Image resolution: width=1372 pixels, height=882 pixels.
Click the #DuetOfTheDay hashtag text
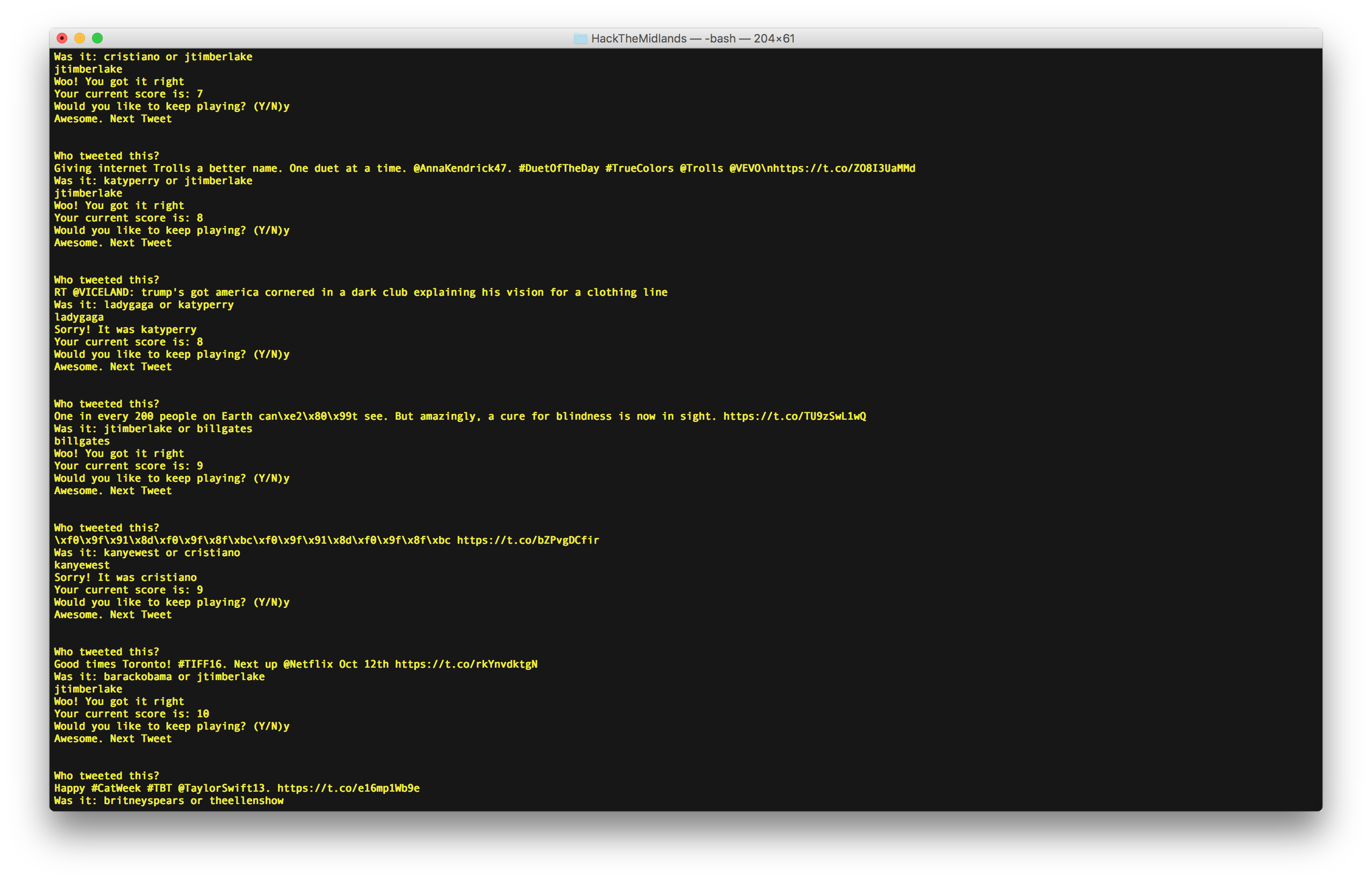559,168
